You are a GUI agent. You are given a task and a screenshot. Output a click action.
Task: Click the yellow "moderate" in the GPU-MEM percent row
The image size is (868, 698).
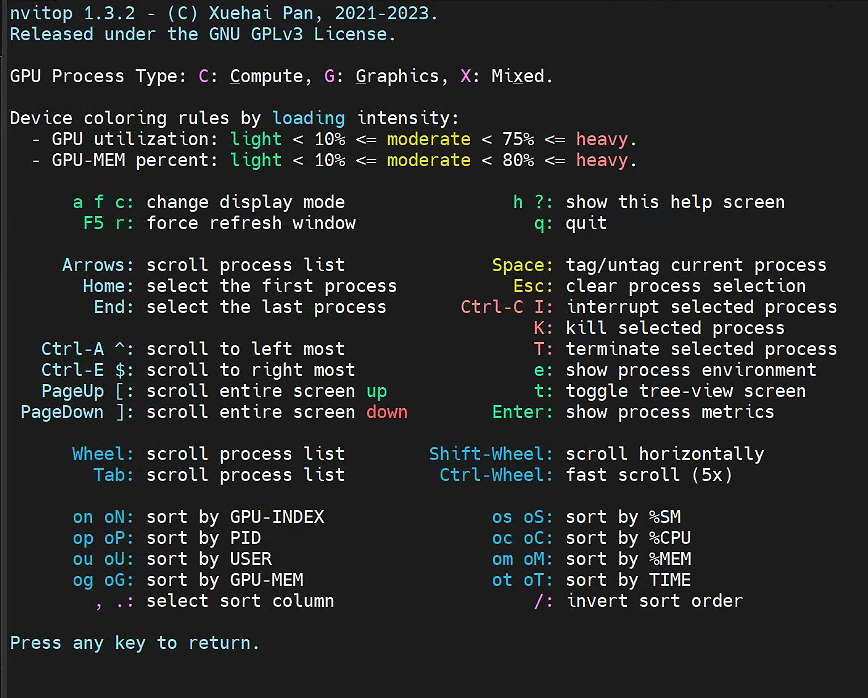click(x=428, y=160)
